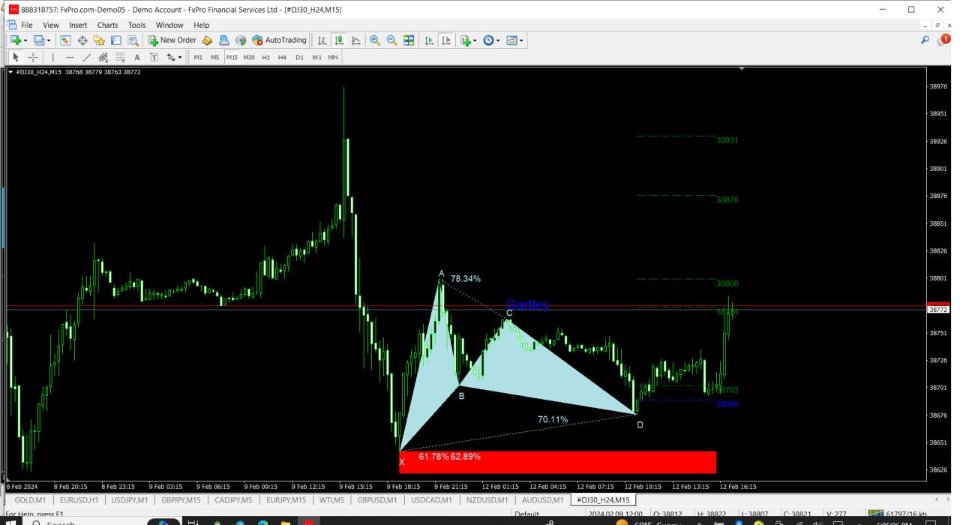This screenshot has width=960, height=525.
Task: Switch to the GBPJPY,M15 chart tab
Action: (x=181, y=500)
